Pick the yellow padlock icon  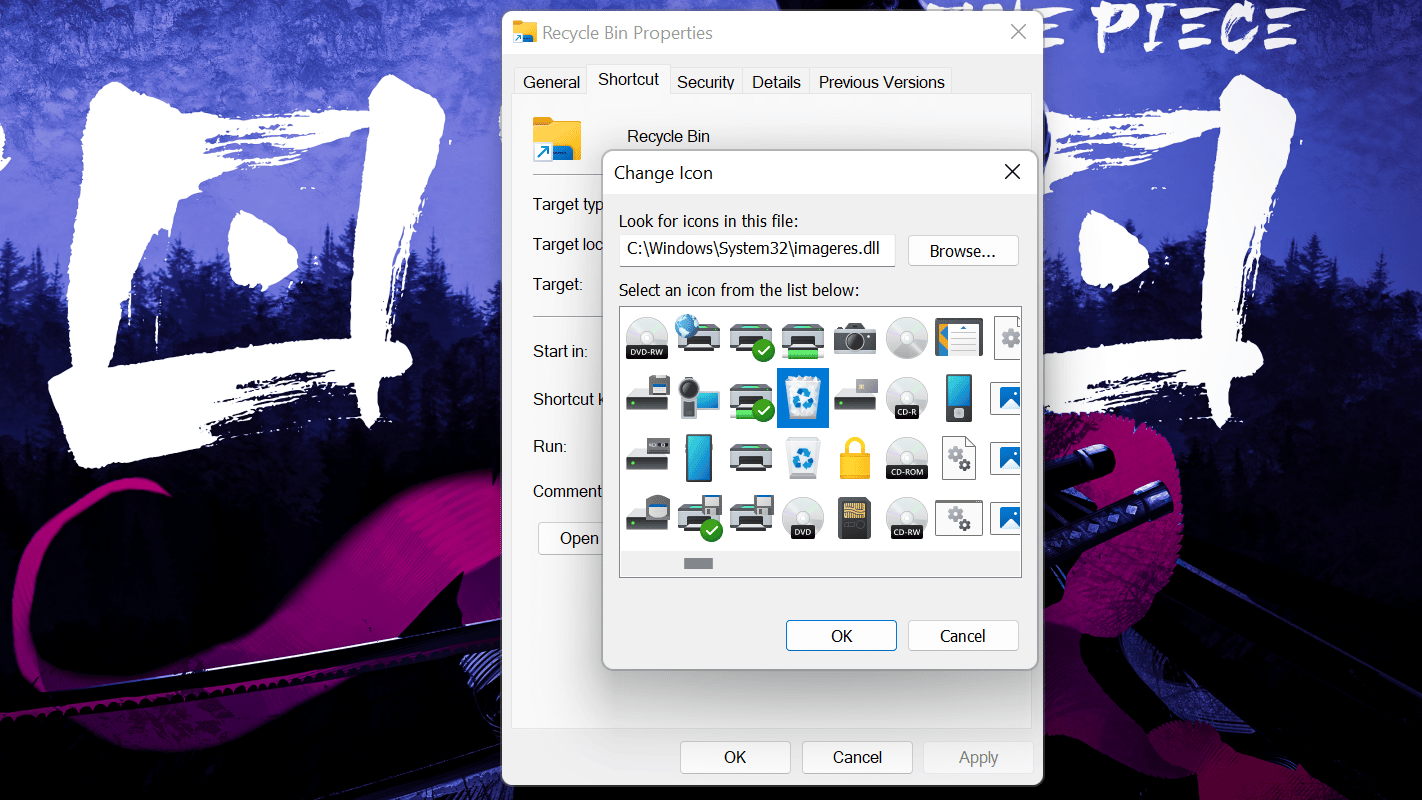coord(855,457)
